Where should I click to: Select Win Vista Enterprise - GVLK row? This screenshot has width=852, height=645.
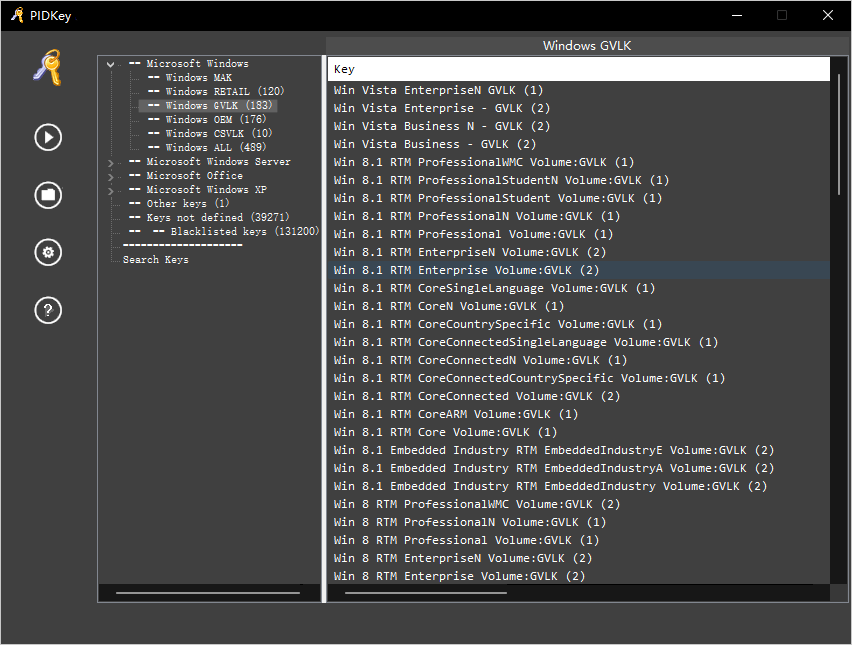coord(441,108)
